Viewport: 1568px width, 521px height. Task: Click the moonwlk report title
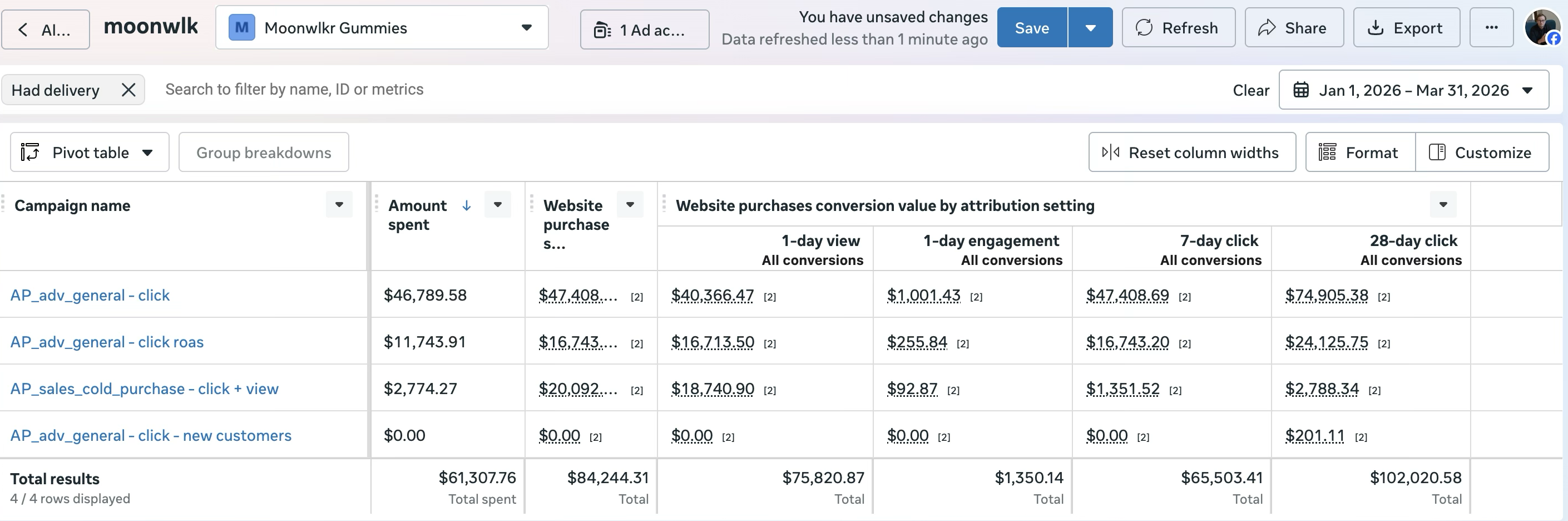coord(151,26)
